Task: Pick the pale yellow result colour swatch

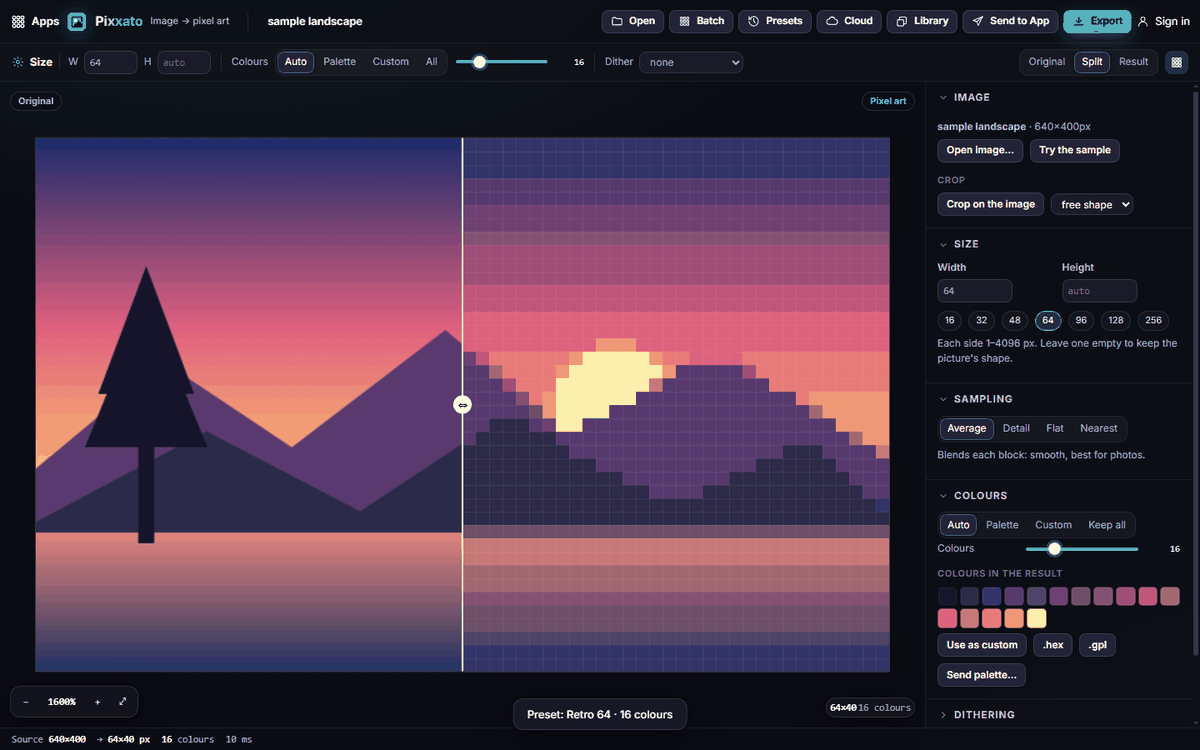Action: click(x=1037, y=619)
